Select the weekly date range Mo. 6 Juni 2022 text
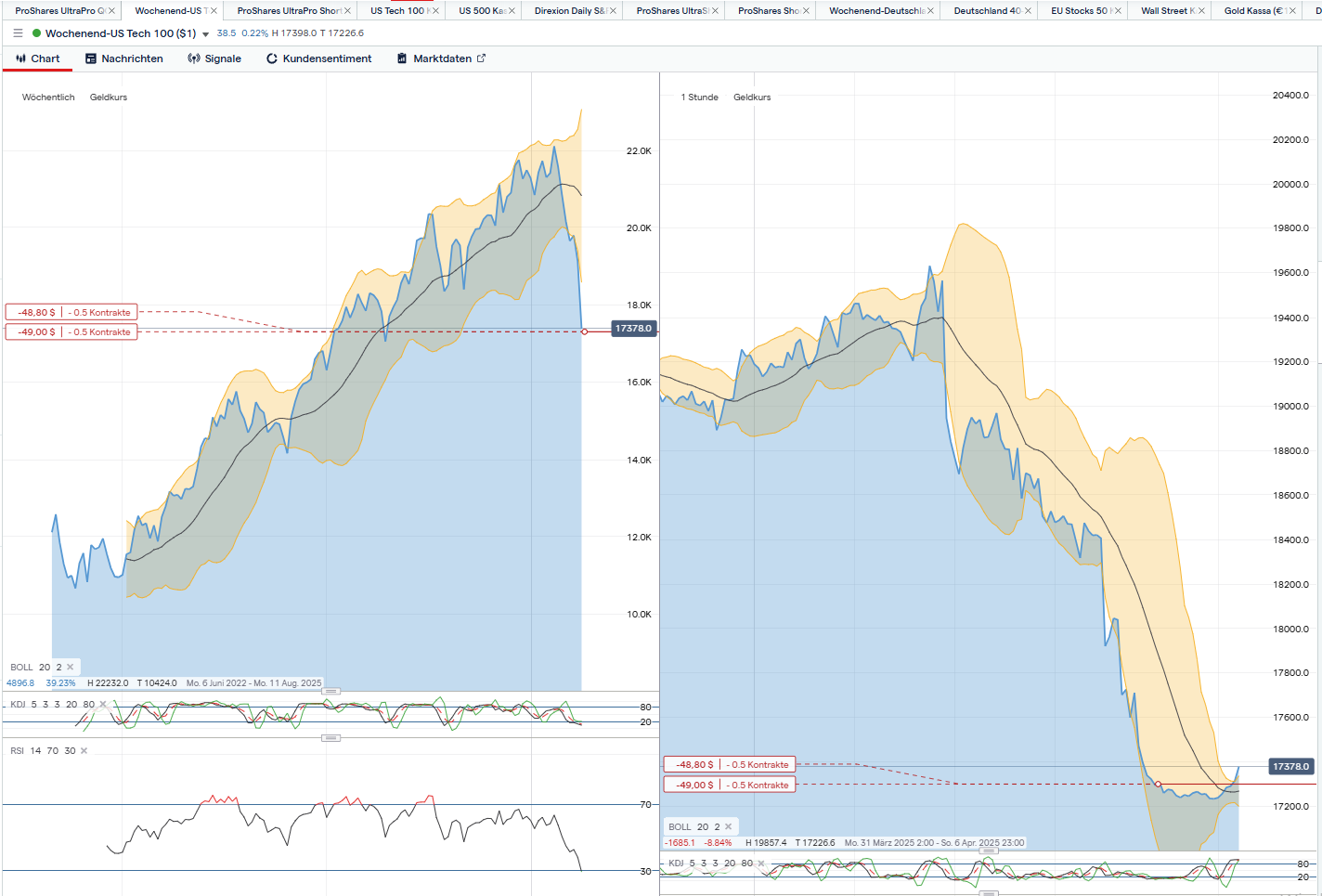This screenshot has width=1322, height=896. coord(254,683)
